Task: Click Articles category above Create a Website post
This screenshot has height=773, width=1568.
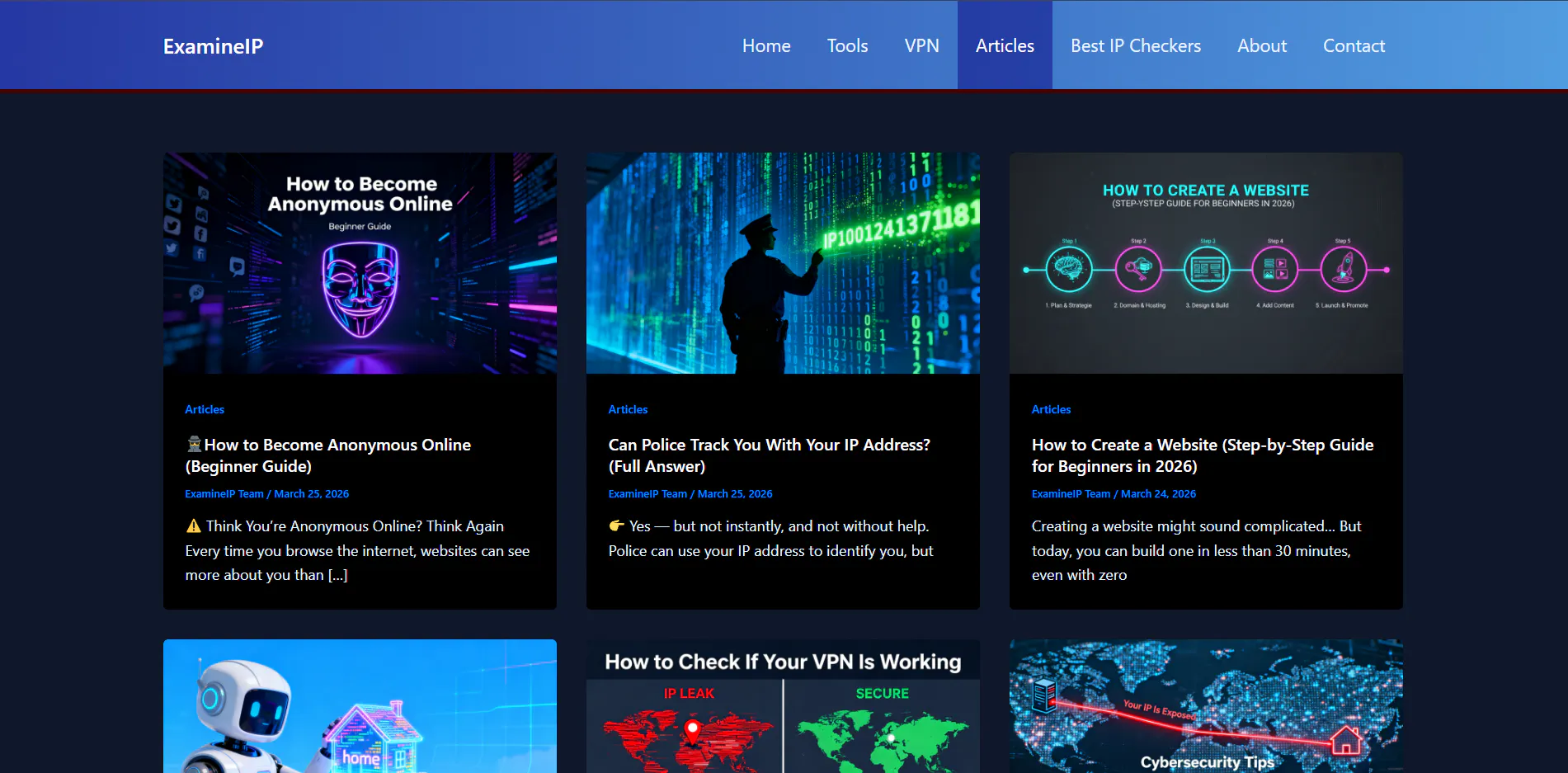Action: click(x=1051, y=409)
